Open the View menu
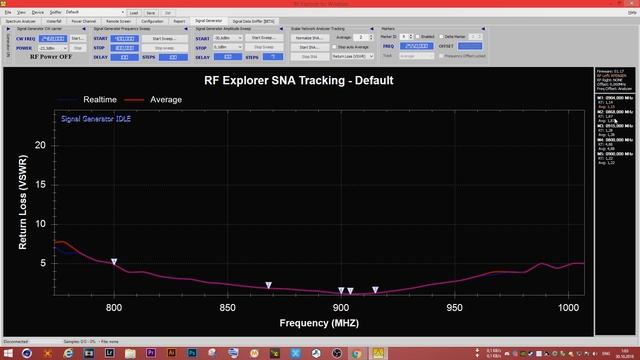This screenshot has width=640, height=360. point(21,13)
